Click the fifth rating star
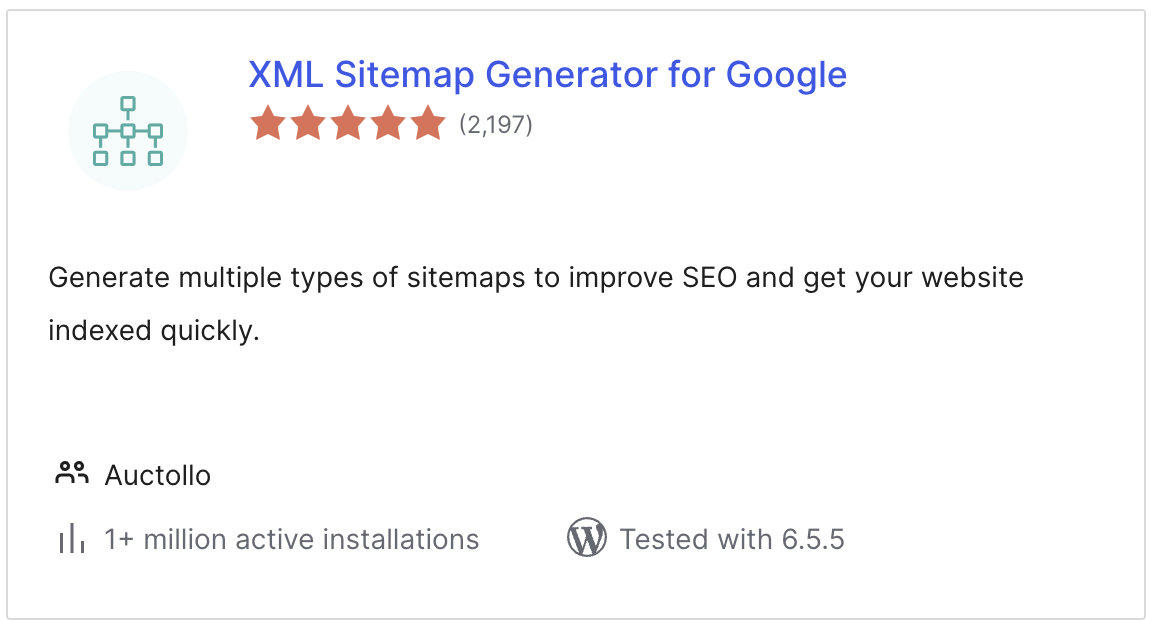The height and width of the screenshot is (630, 1158). pyautogui.click(x=430, y=123)
